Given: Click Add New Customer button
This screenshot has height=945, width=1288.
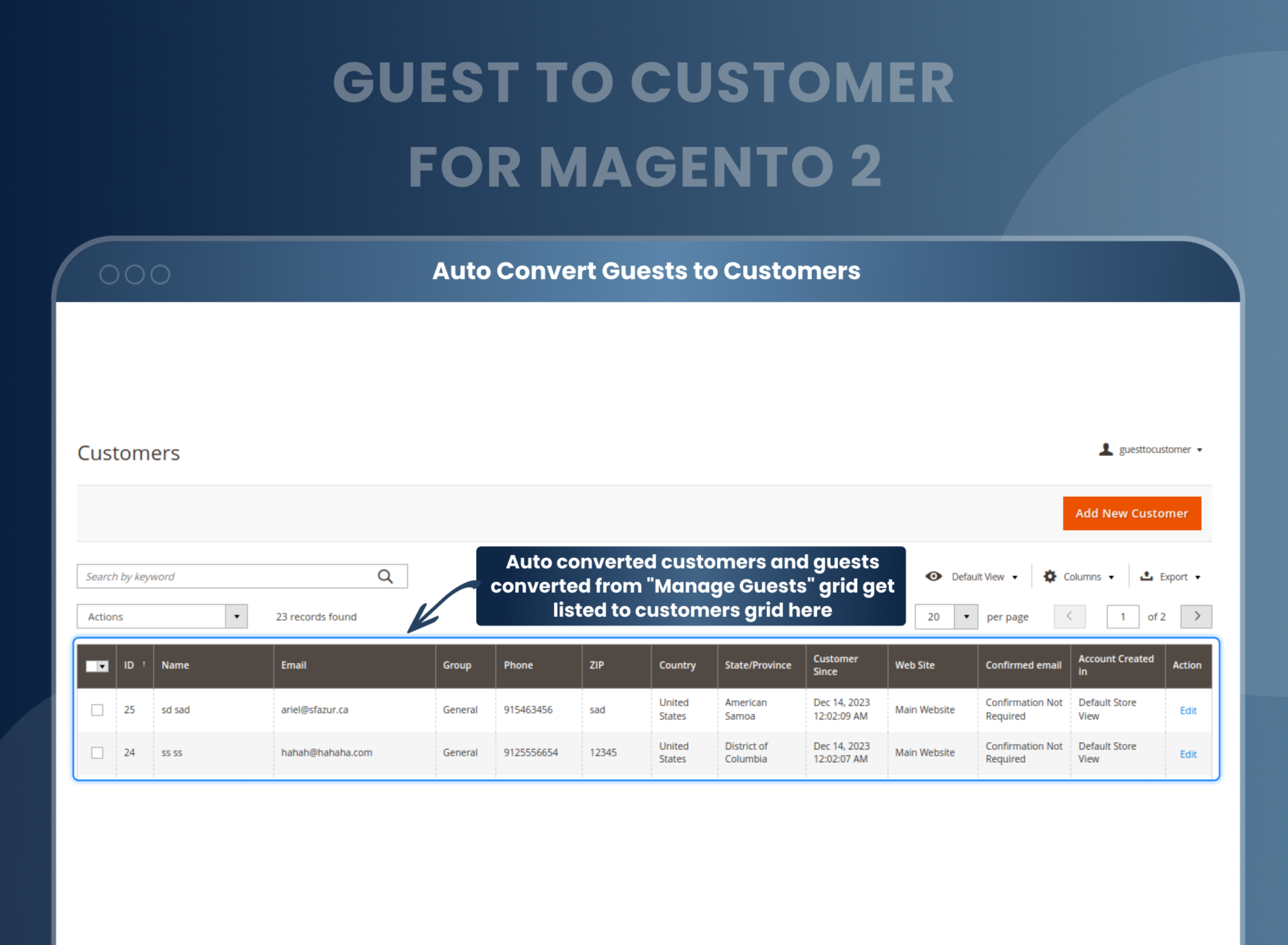Looking at the screenshot, I should tap(1132, 513).
